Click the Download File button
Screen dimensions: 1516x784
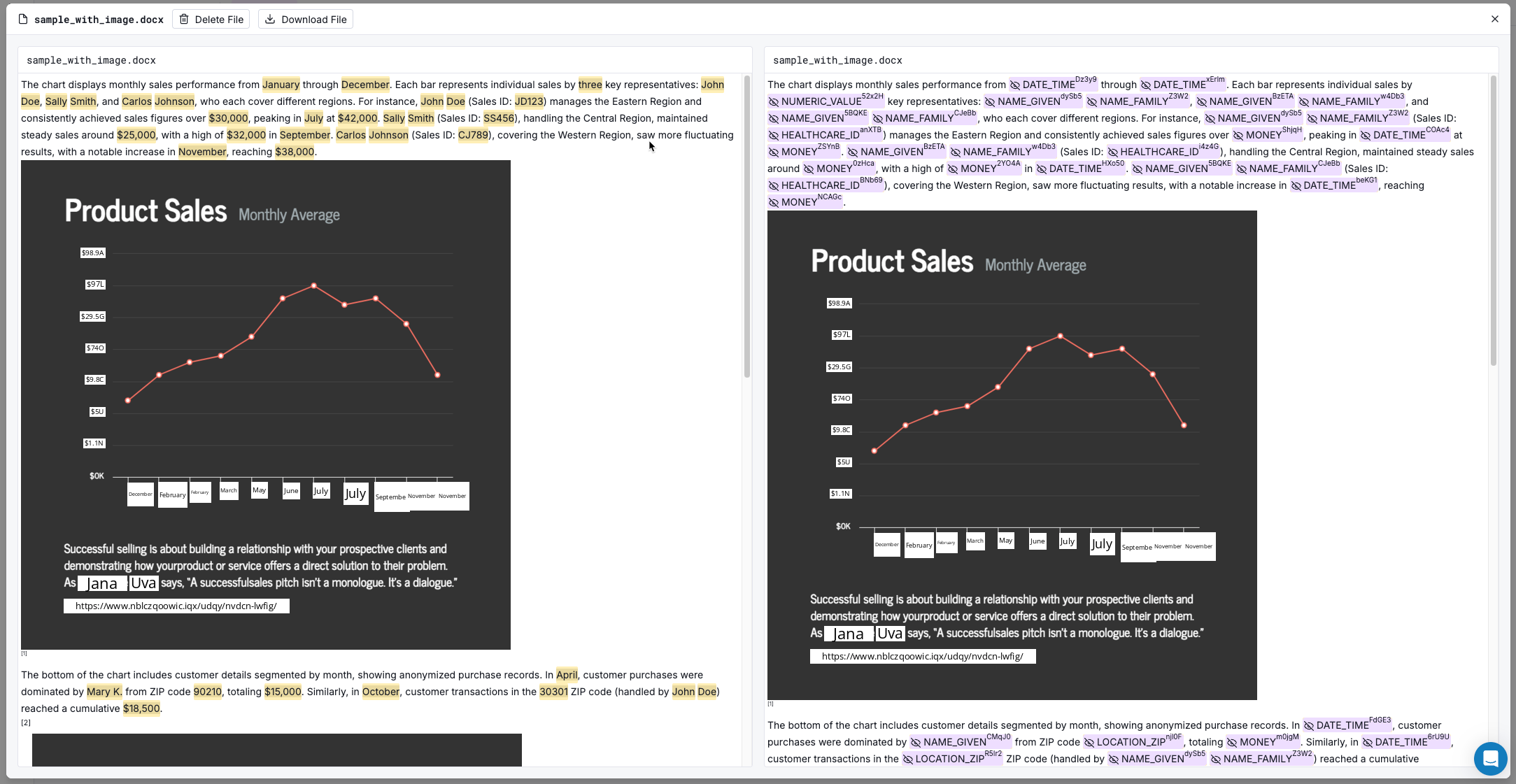coord(306,20)
